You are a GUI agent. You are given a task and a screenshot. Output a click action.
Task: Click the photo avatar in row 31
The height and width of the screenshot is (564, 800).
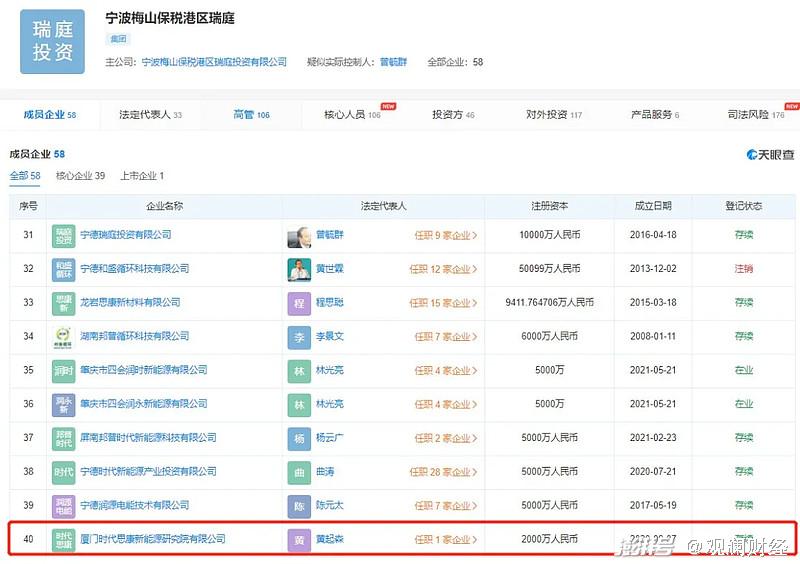click(299, 236)
